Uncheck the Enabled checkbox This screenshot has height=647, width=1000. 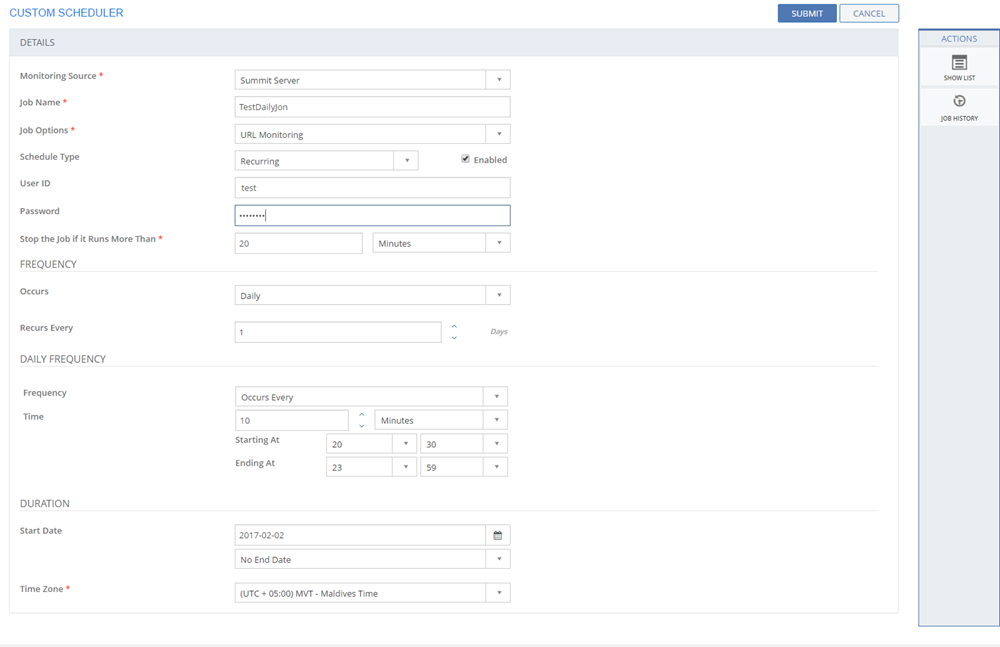coord(465,159)
